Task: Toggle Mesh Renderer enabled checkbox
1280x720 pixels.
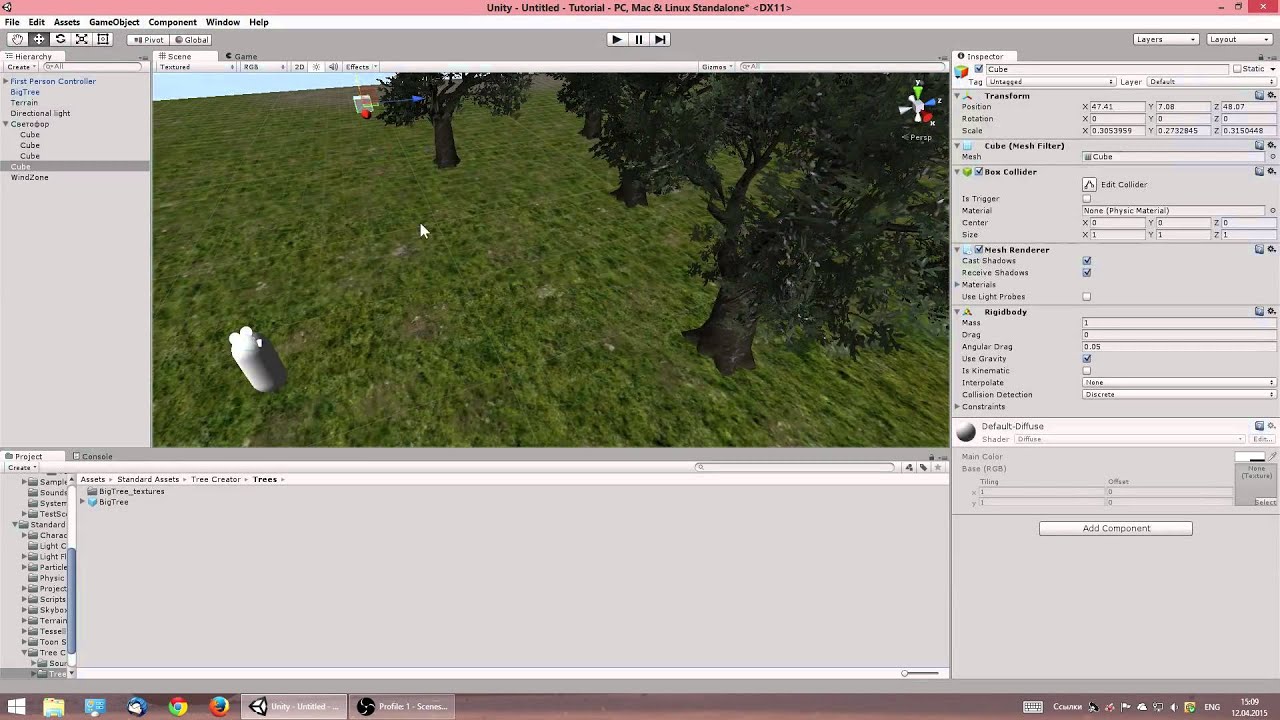Action: point(978,250)
